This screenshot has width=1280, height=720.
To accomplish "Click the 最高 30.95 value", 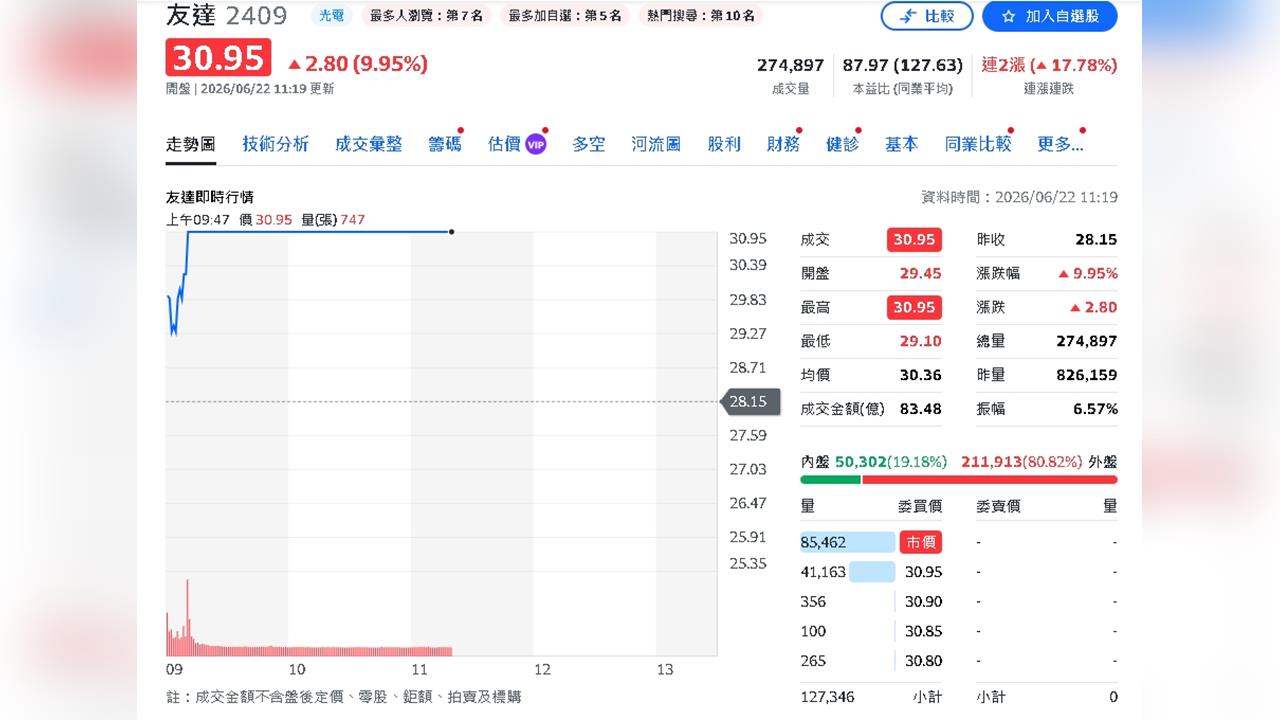I will pyautogui.click(x=914, y=308).
